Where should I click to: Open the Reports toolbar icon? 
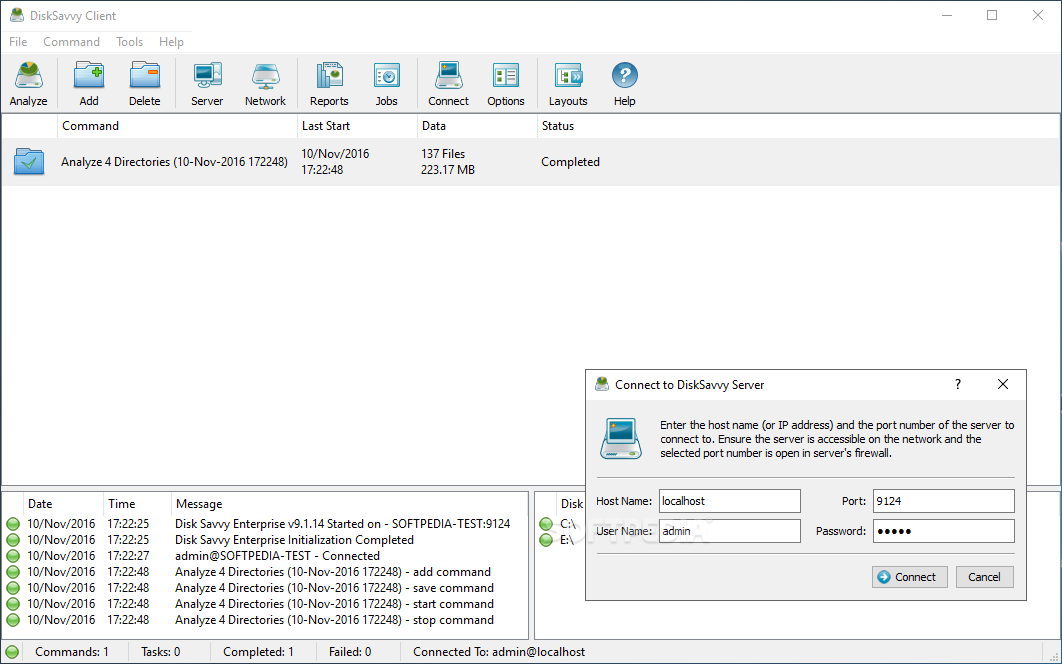click(329, 83)
